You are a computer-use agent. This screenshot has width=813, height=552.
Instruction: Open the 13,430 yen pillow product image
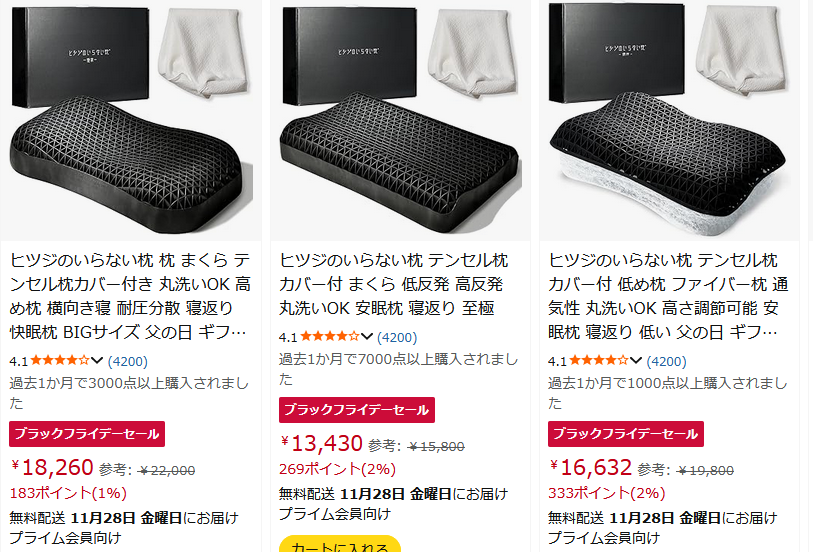(401, 115)
